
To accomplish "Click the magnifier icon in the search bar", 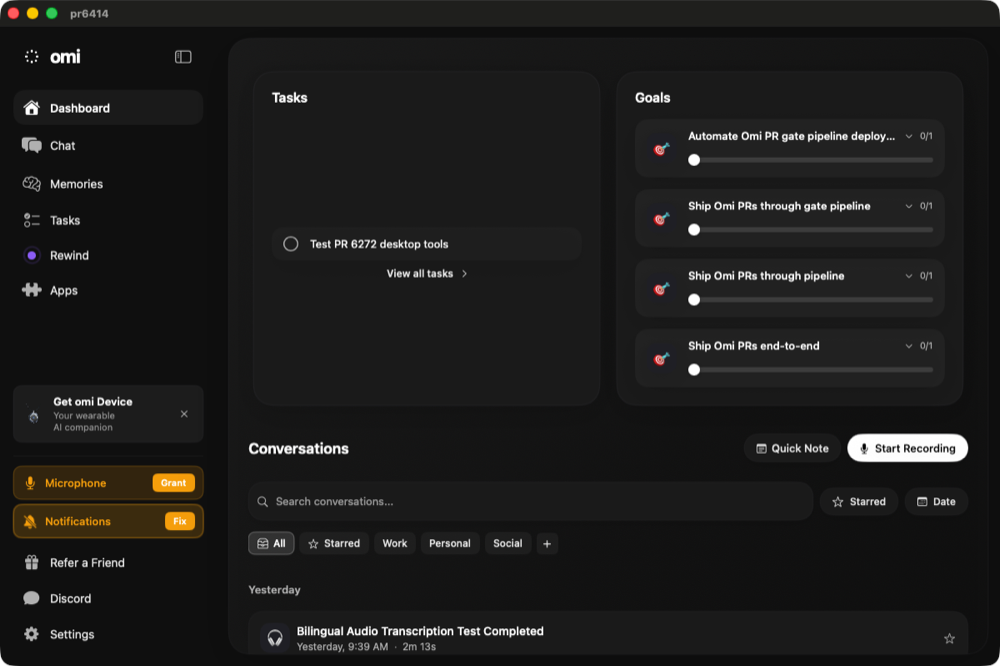I will (x=262, y=501).
